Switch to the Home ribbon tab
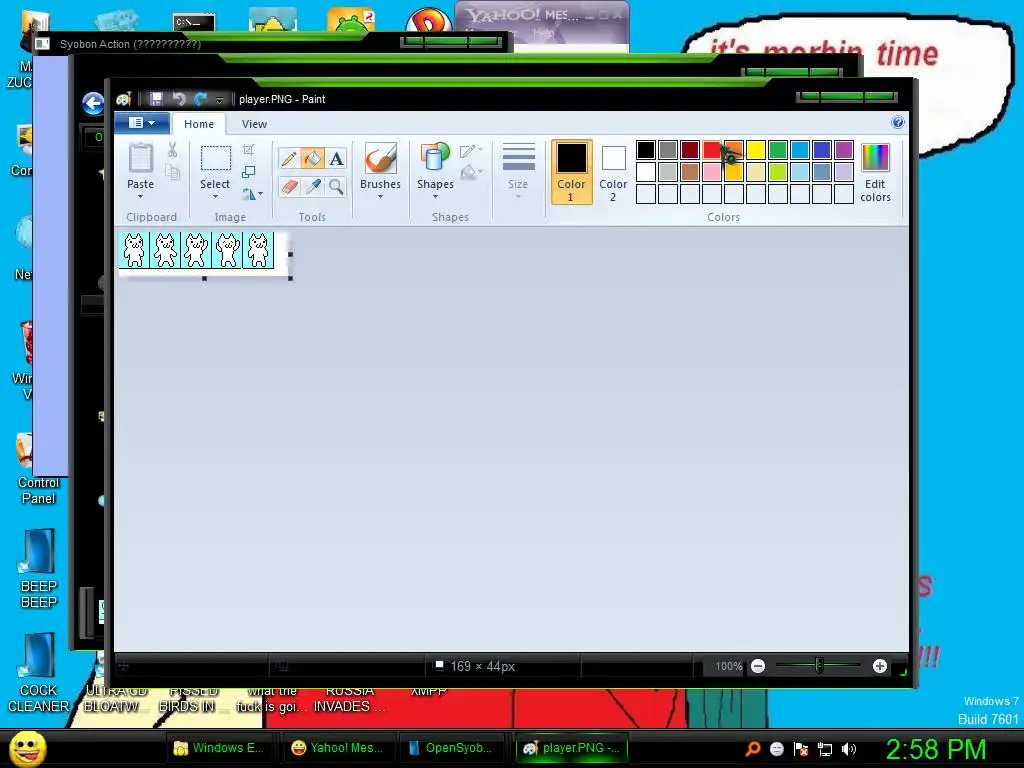1024x768 pixels. click(x=199, y=124)
